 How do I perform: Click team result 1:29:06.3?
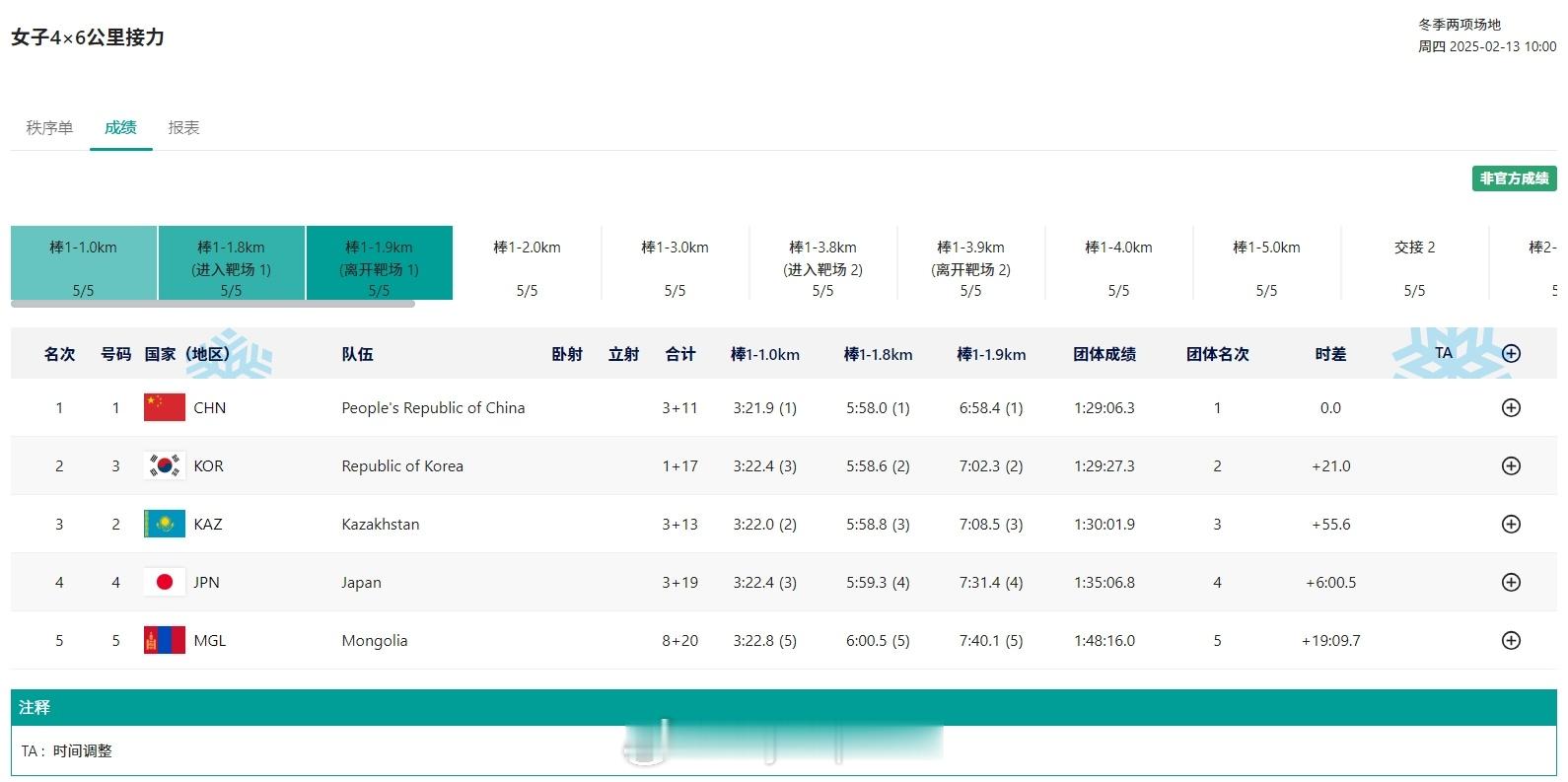[x=1105, y=407]
